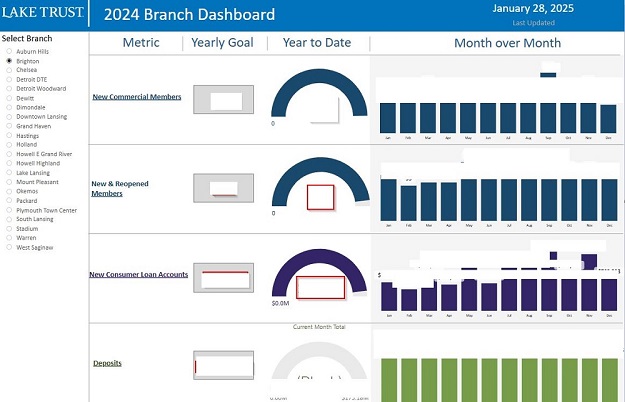The image size is (625, 402).
Task: Open the Deposits metric link
Action: click(x=107, y=363)
